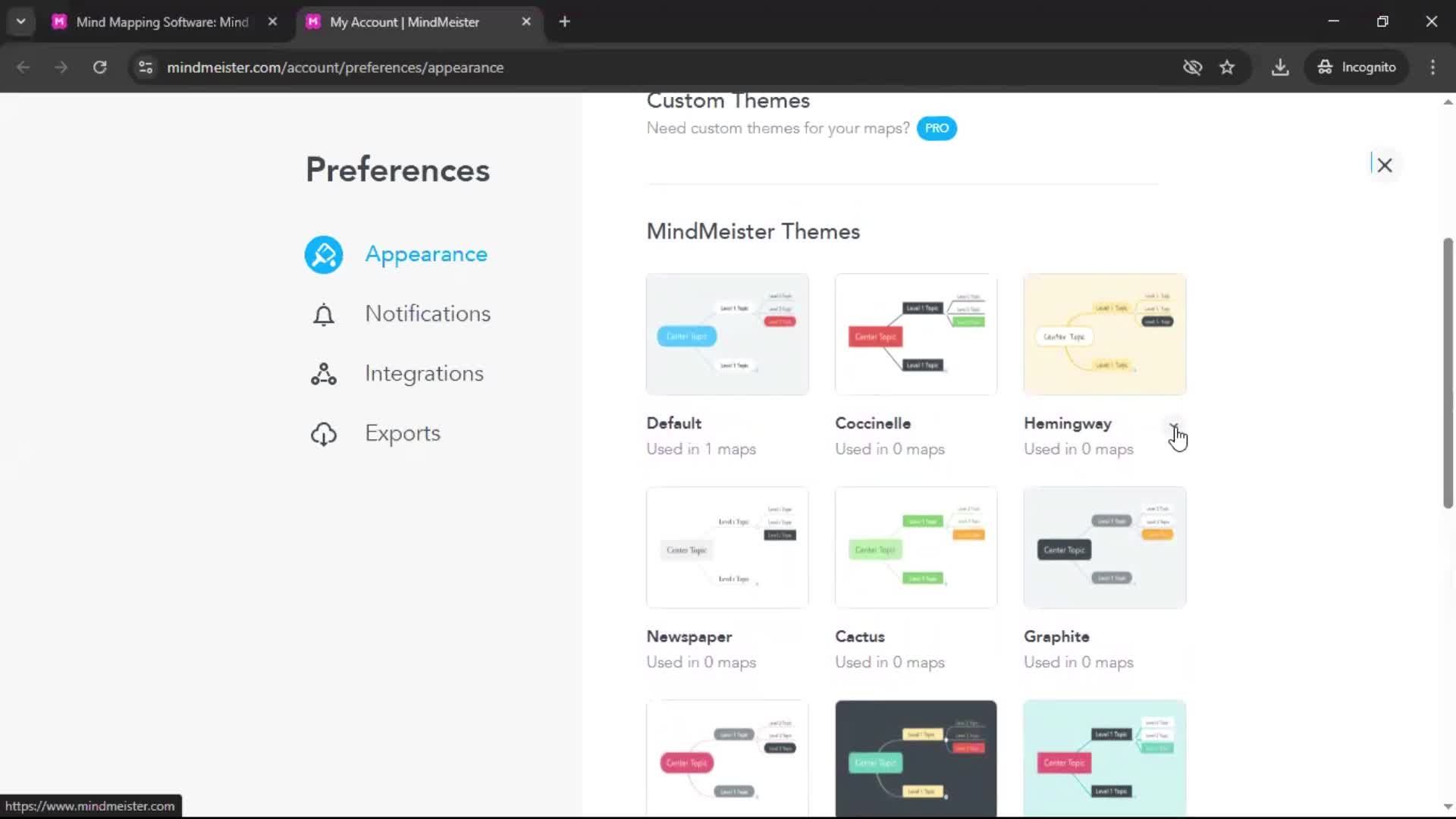Viewport: 1456px width, 819px height.
Task: Click the PRO badge
Action: tap(937, 128)
